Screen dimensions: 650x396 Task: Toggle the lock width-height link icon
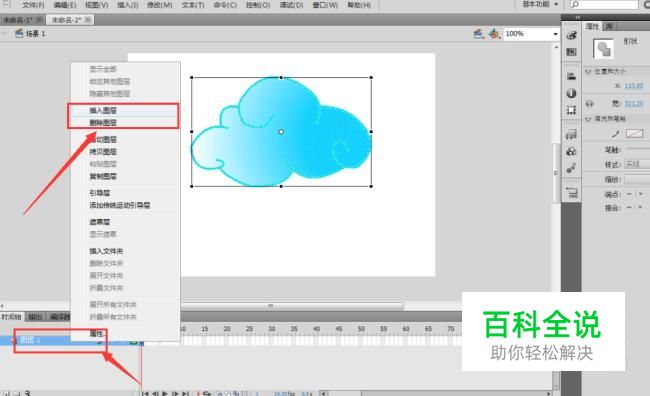(589, 104)
